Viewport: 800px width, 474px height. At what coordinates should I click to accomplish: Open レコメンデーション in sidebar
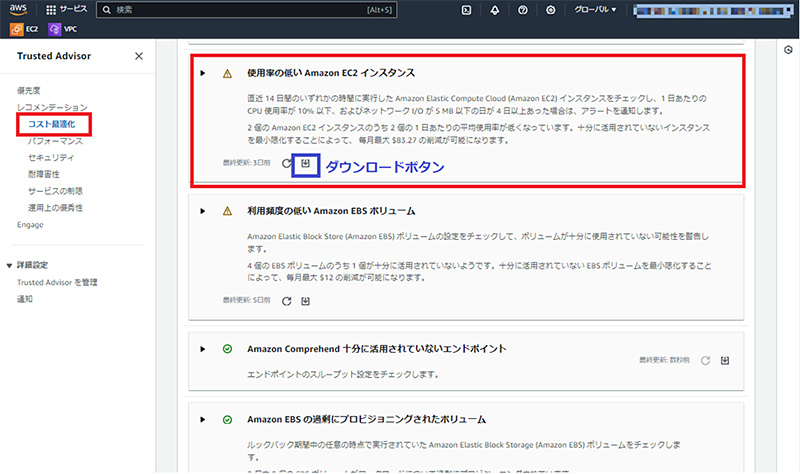52,107
